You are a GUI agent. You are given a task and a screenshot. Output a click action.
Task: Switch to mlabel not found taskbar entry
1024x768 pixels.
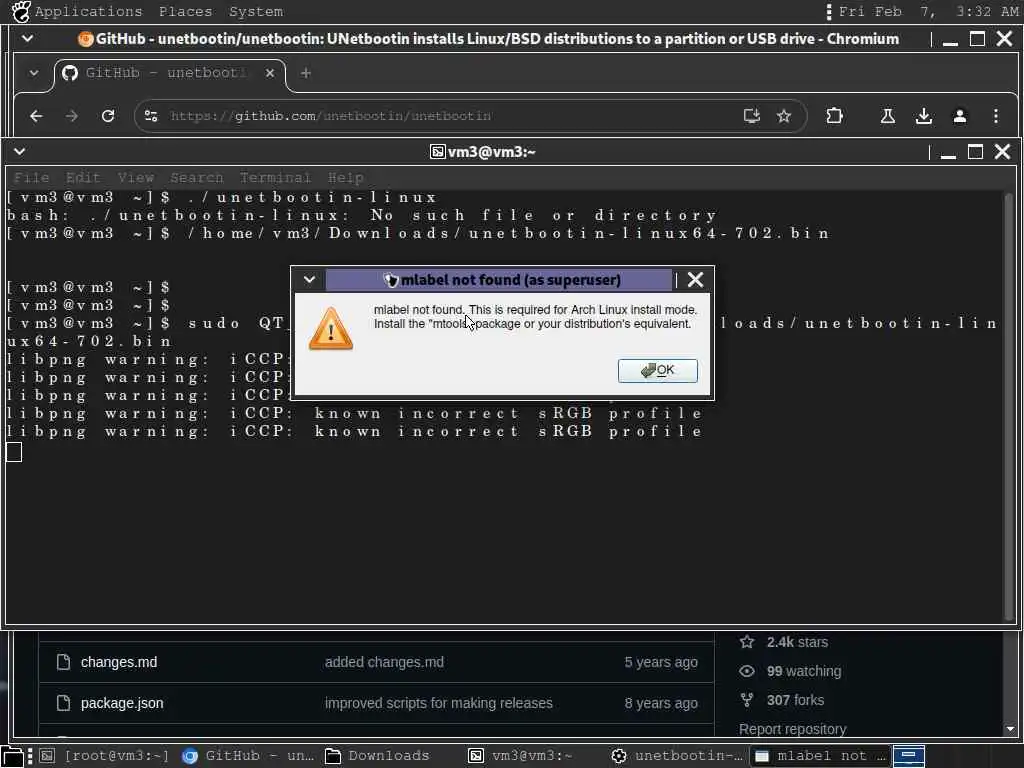pos(820,756)
